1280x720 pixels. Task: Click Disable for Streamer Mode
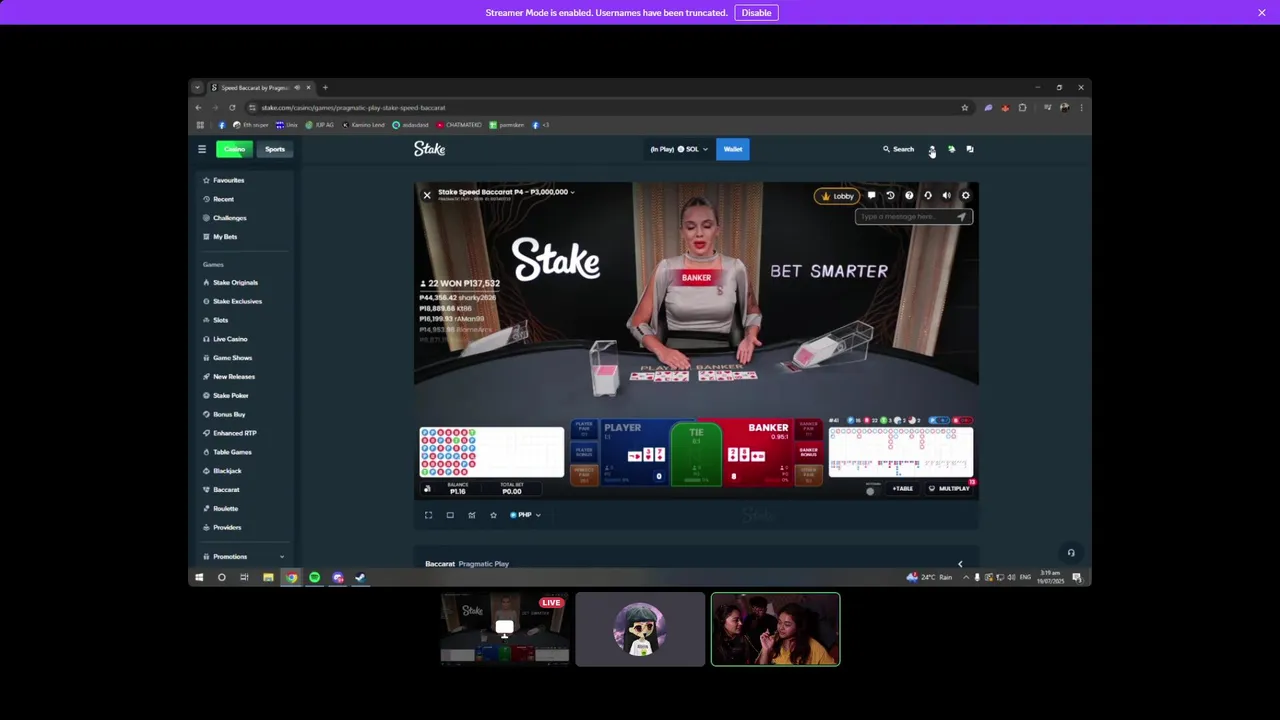click(756, 13)
